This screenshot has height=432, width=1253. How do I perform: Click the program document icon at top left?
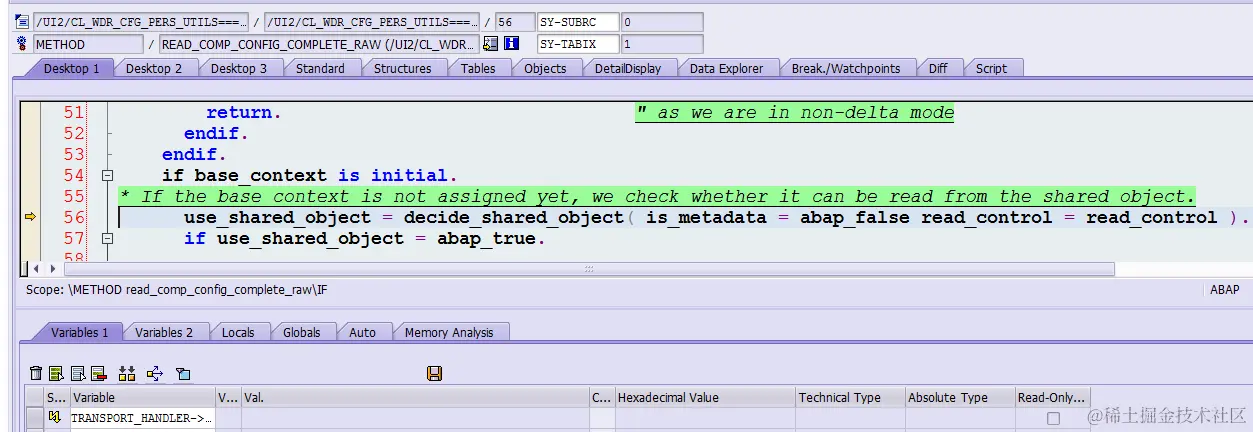(x=23, y=22)
